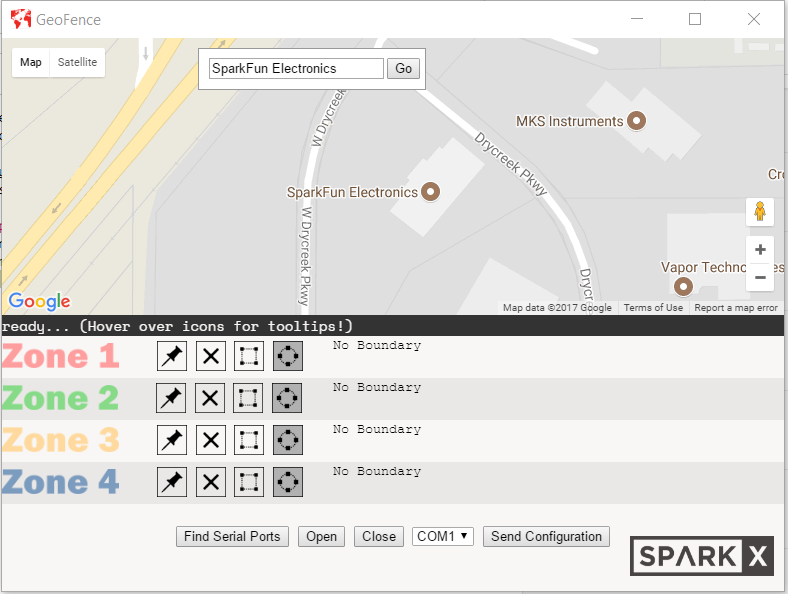Image resolution: width=788 pixels, height=594 pixels.
Task: Click Zone 3 'No Boundary' text
Action: tap(377, 429)
